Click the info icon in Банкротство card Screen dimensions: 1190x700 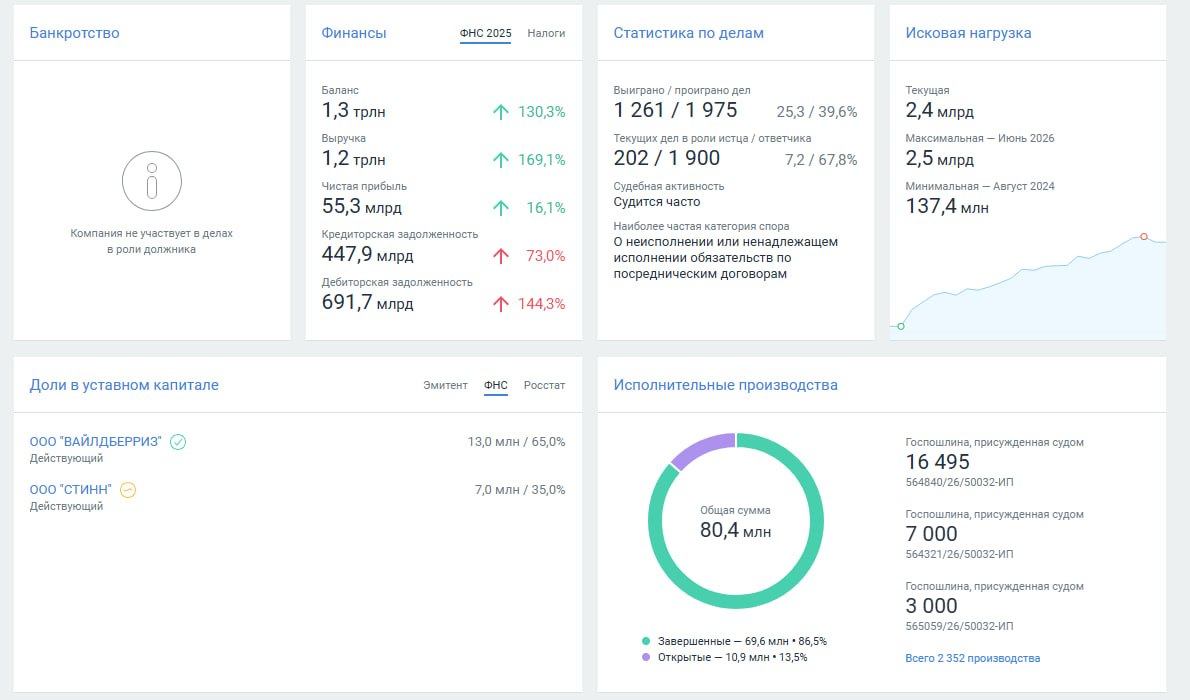coord(152,181)
